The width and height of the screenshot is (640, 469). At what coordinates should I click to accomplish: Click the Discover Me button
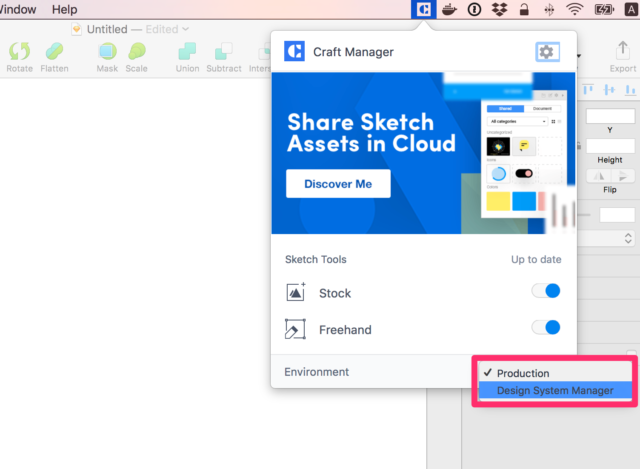click(x=338, y=184)
